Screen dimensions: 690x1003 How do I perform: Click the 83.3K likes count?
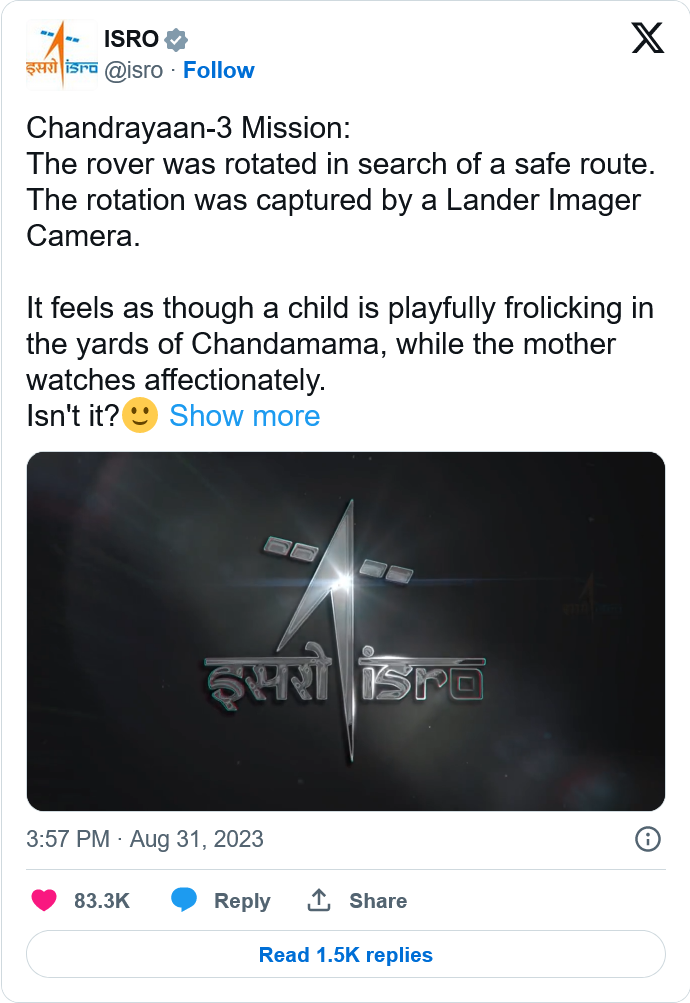pyautogui.click(x=102, y=900)
